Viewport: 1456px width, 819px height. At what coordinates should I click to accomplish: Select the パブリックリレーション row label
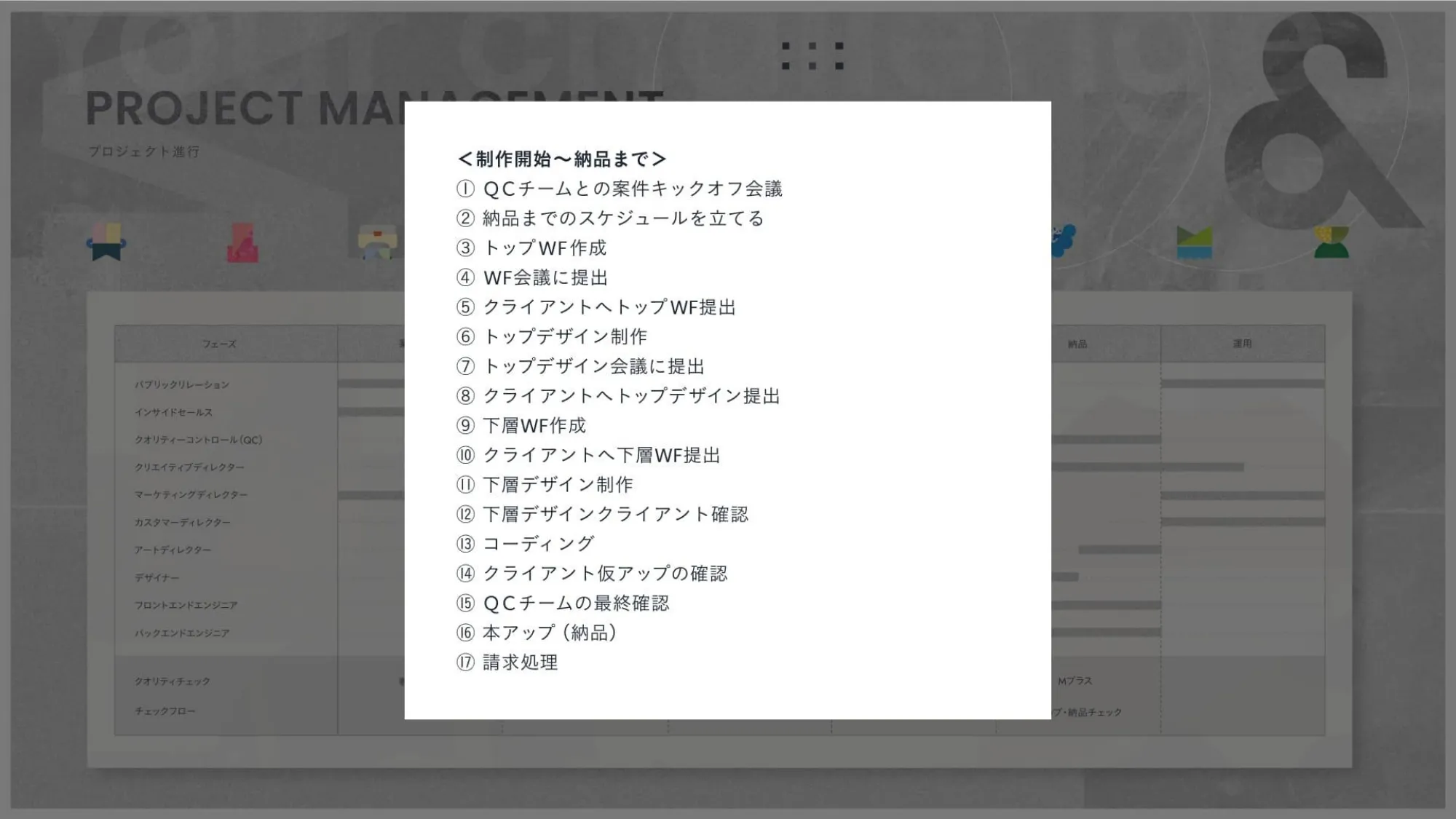pos(181,384)
